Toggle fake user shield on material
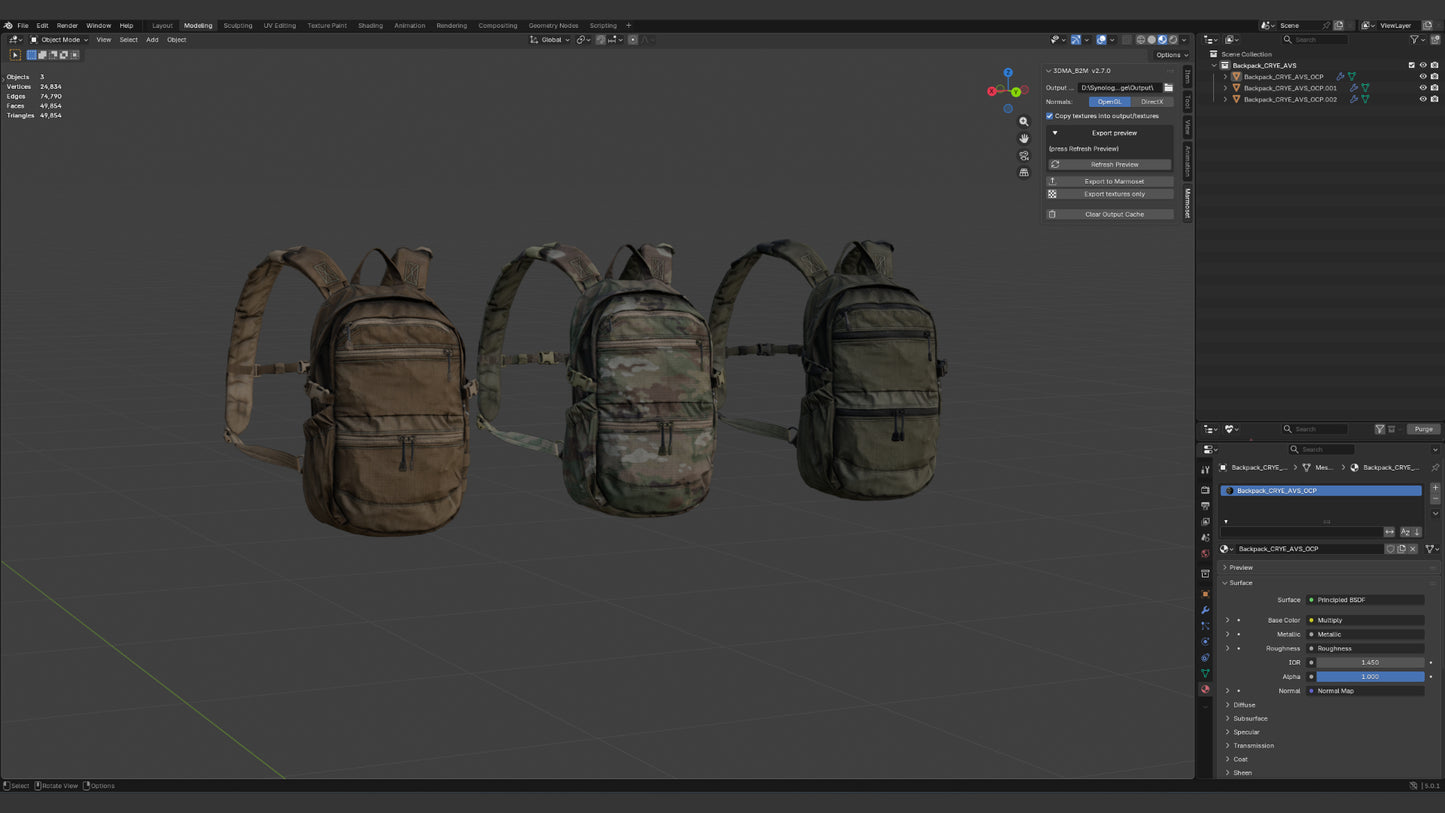This screenshot has height=813, width=1445. (1390, 549)
